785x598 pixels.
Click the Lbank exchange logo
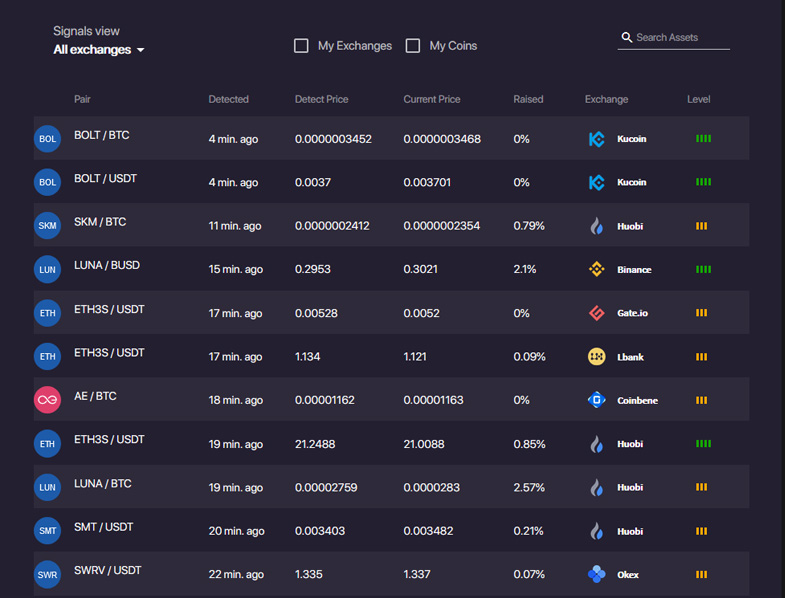click(596, 357)
